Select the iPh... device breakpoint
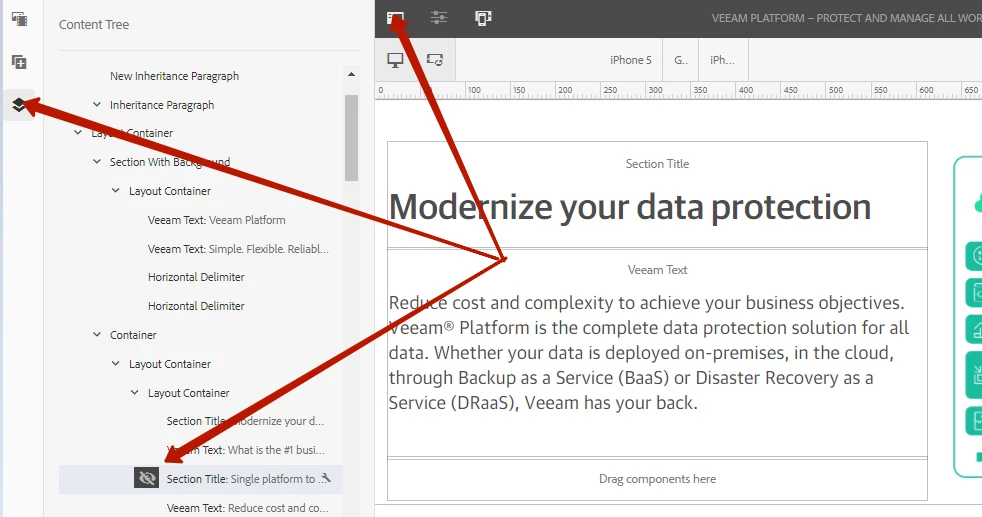The image size is (982, 517). 722,60
